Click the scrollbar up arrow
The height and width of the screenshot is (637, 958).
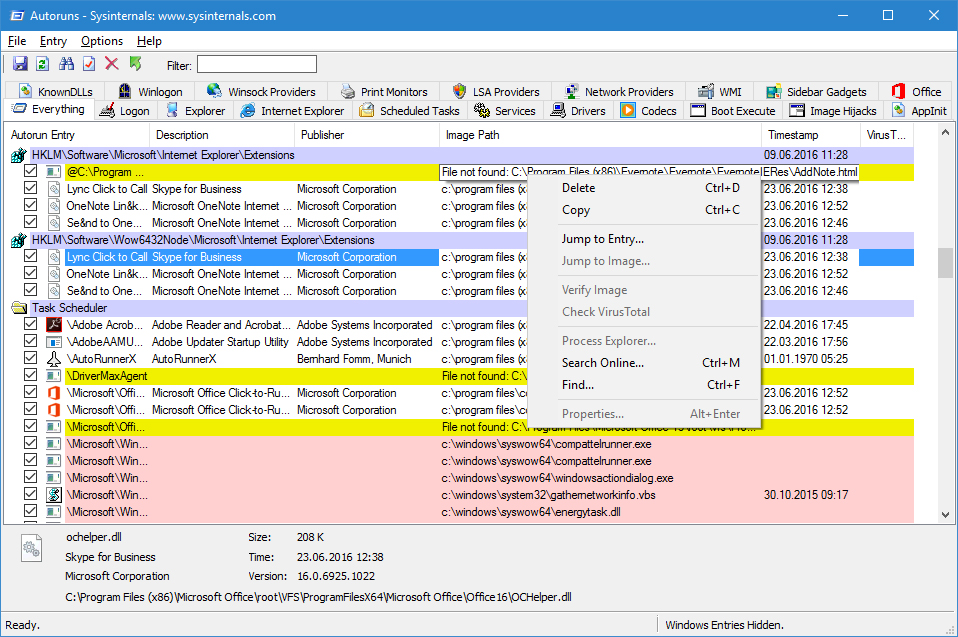pyautogui.click(x=945, y=132)
